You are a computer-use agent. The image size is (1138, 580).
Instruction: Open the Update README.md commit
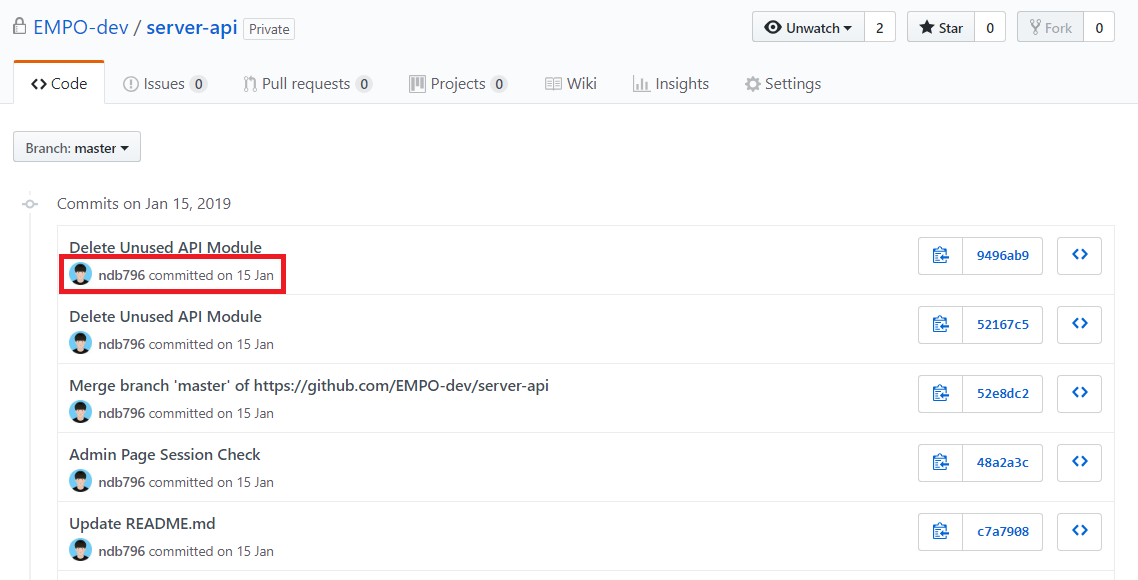[x=142, y=523]
